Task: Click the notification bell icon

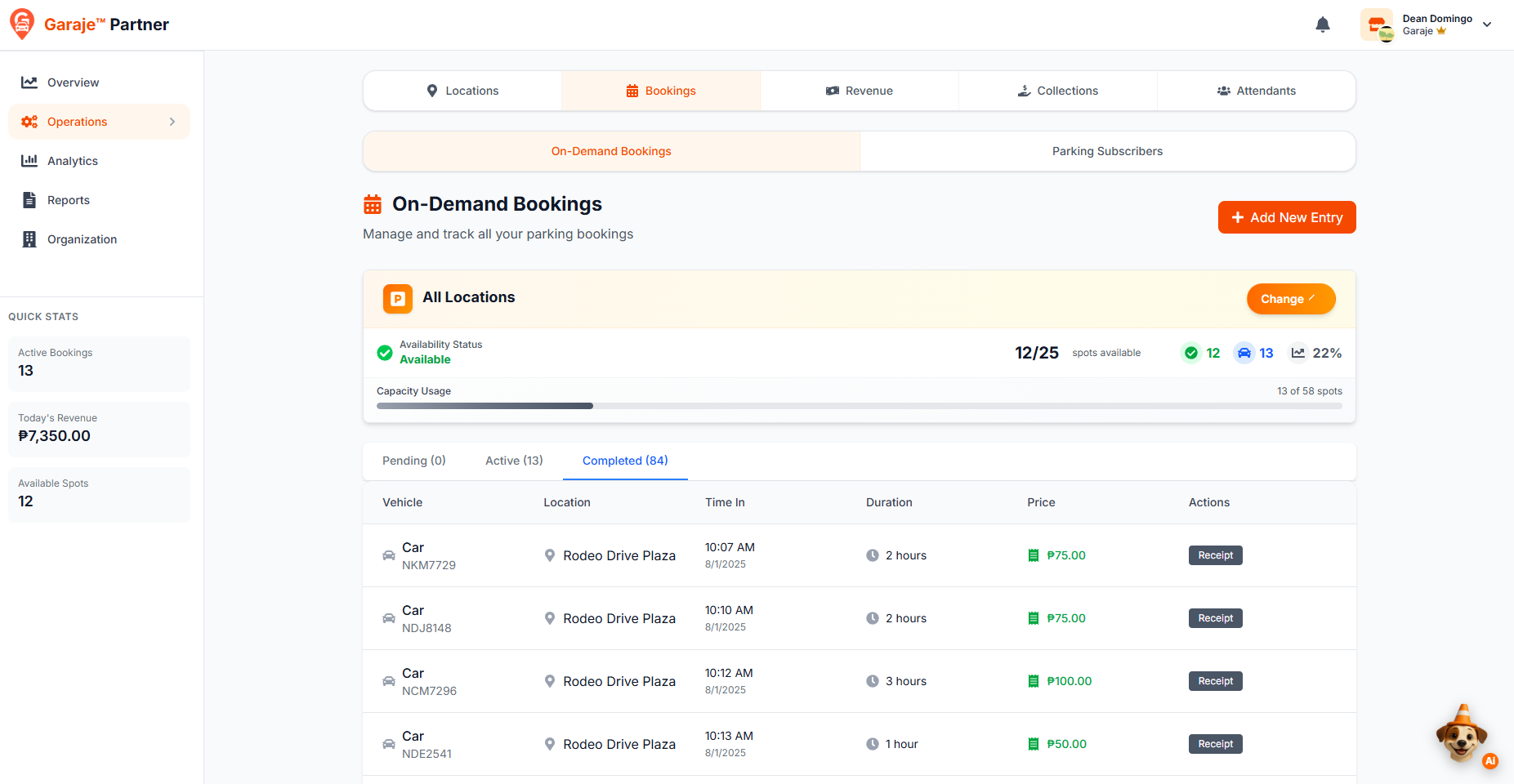Action: 1322,24
